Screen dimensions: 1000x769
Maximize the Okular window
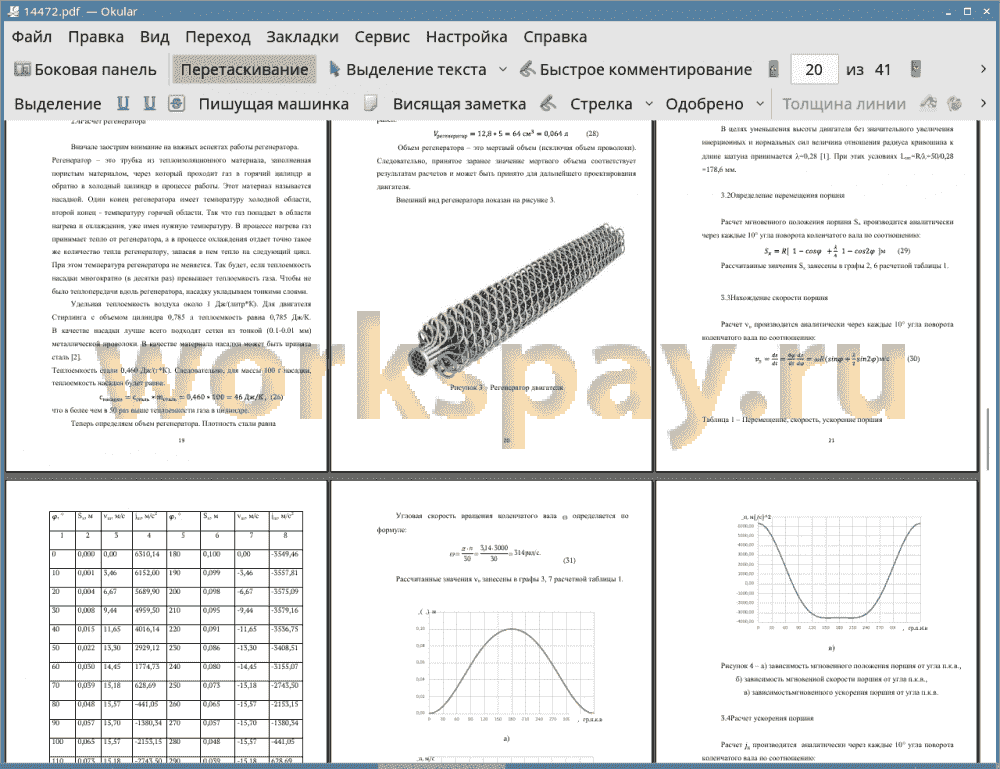pos(967,11)
